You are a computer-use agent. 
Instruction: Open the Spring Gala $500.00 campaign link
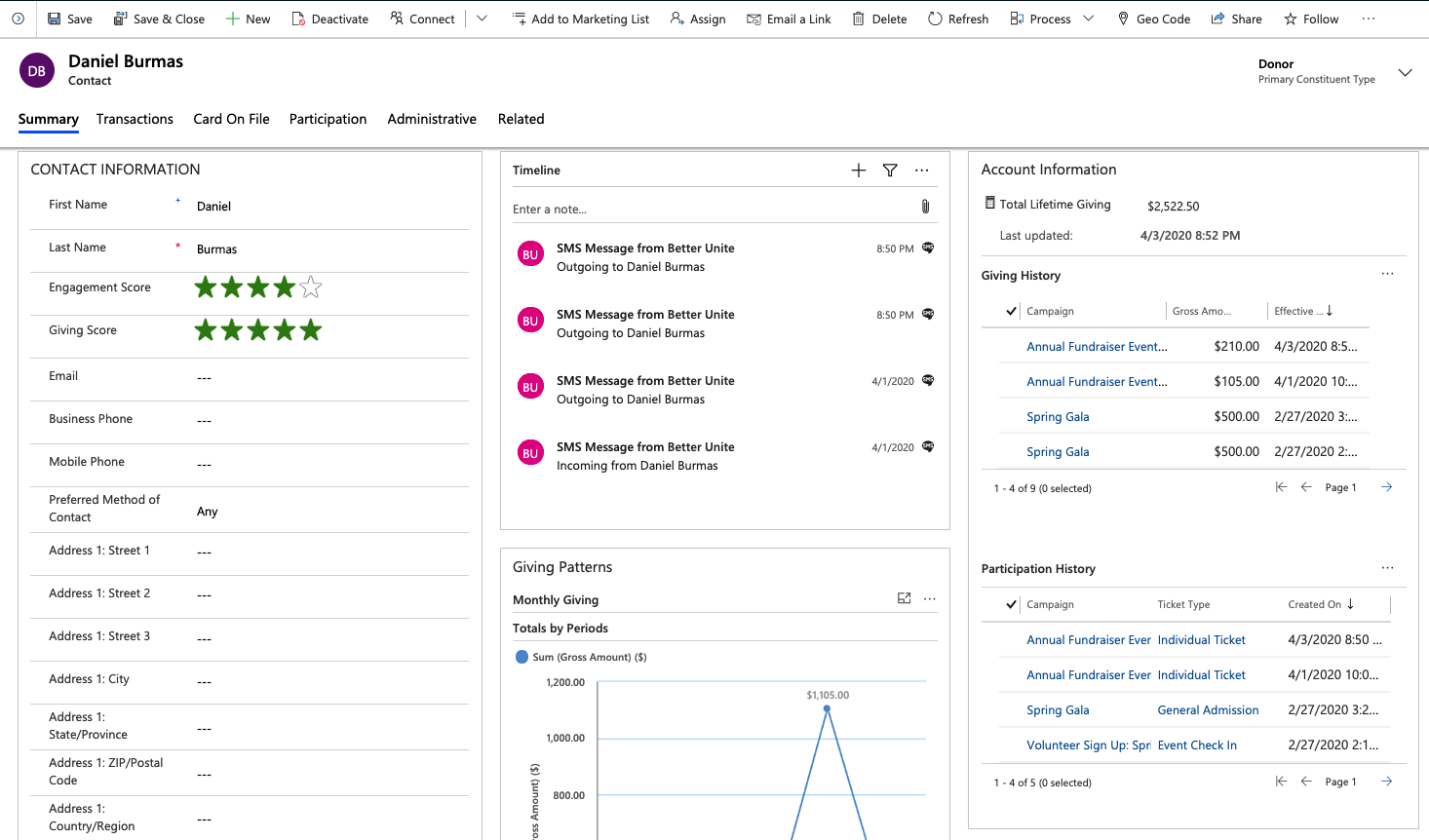[1058, 417]
